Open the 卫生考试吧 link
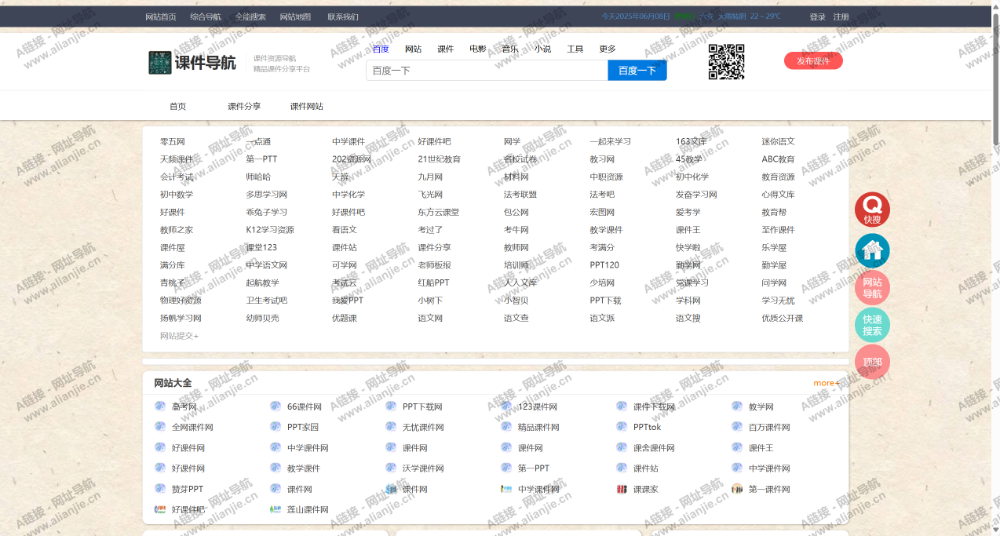Screen dimensions: 1000x536 tap(267, 300)
